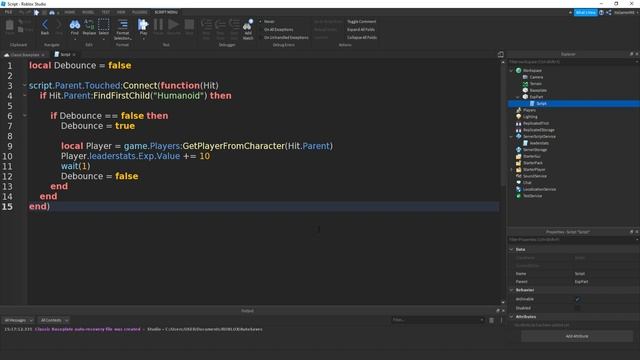Viewport: 640px width, 360px height.
Task: Collapse the ExpPart tree node
Action: click(x=518, y=97)
